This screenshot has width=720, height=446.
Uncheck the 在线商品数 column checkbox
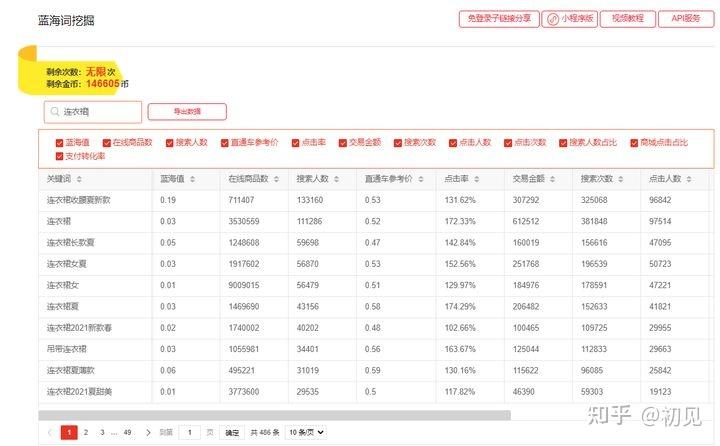(107, 143)
